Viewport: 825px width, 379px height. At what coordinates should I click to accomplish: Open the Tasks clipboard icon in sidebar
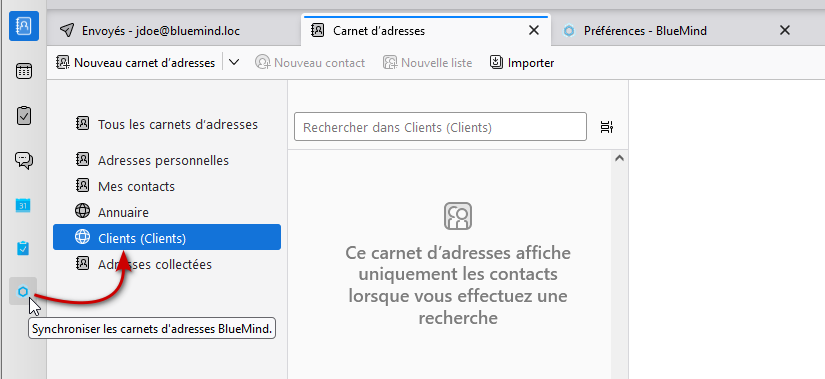(24, 116)
